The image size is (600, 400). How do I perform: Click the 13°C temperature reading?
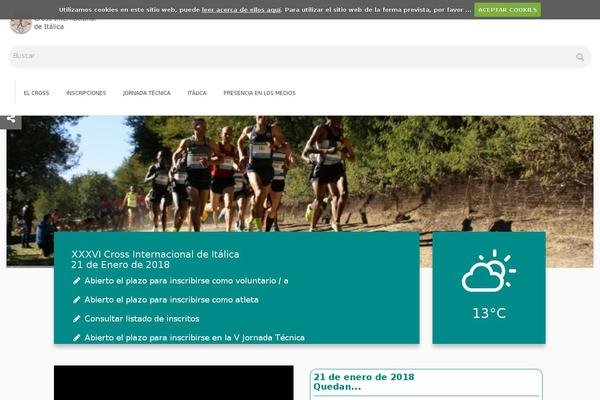(x=489, y=313)
